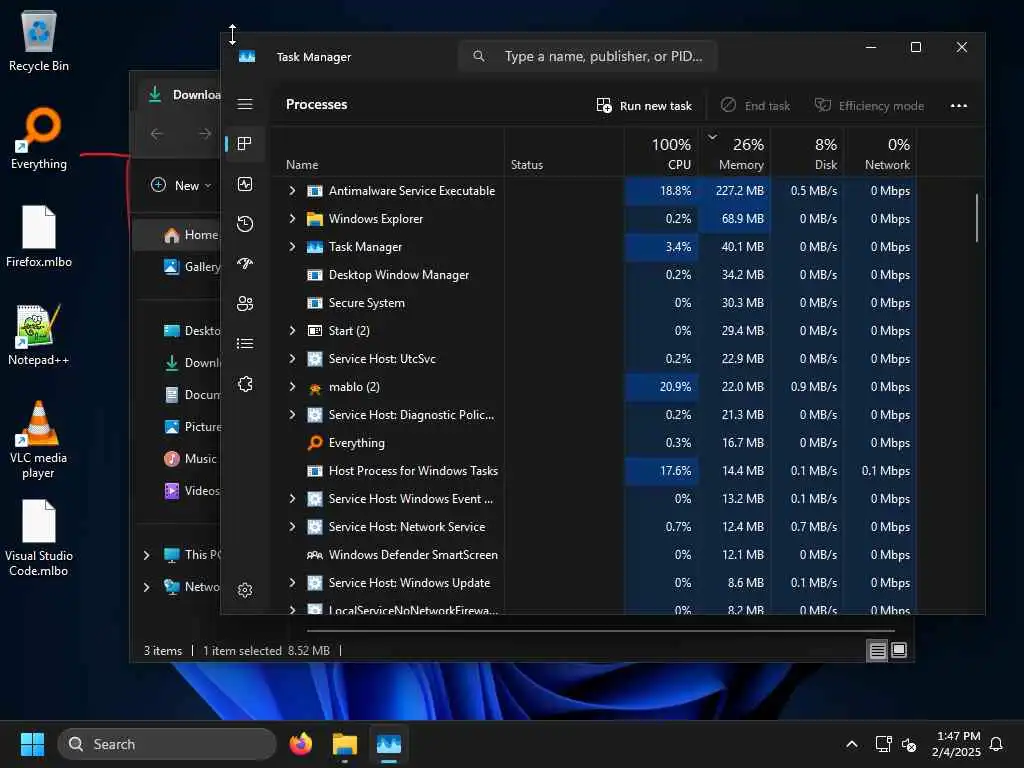Switch File Explorer to large thumbnails view
Viewport: 1024px width, 768px height.
point(899,650)
